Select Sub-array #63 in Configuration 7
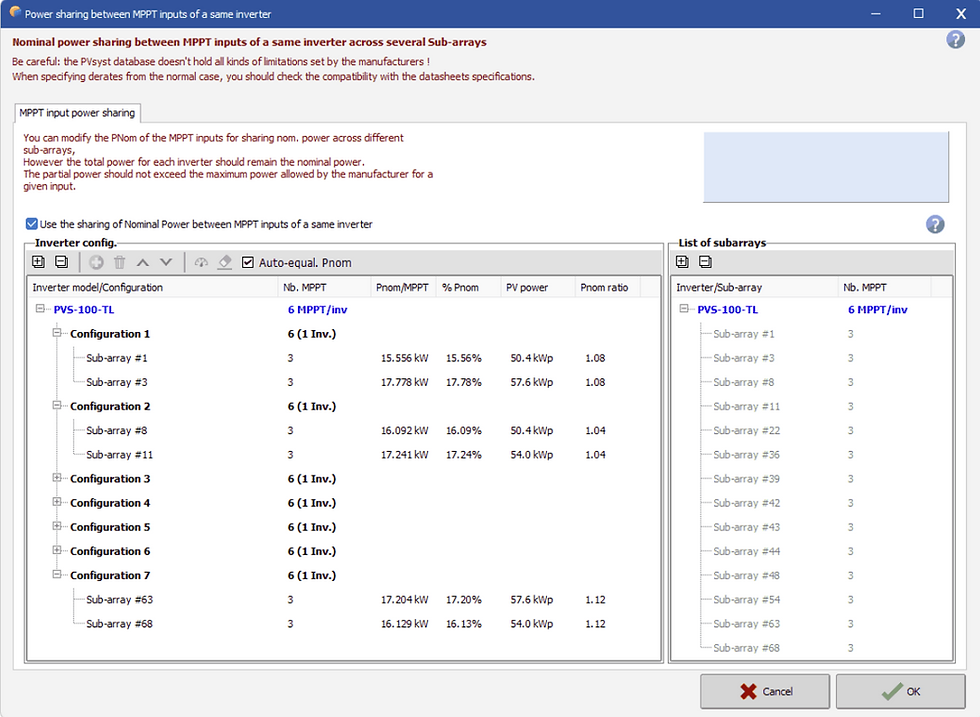This screenshot has height=717, width=980. 119,599
